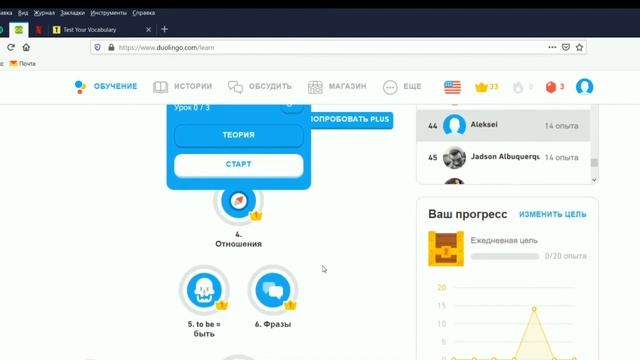Click Jadson Albuquerque's avatar photo
640x360 pixels.
click(454, 157)
